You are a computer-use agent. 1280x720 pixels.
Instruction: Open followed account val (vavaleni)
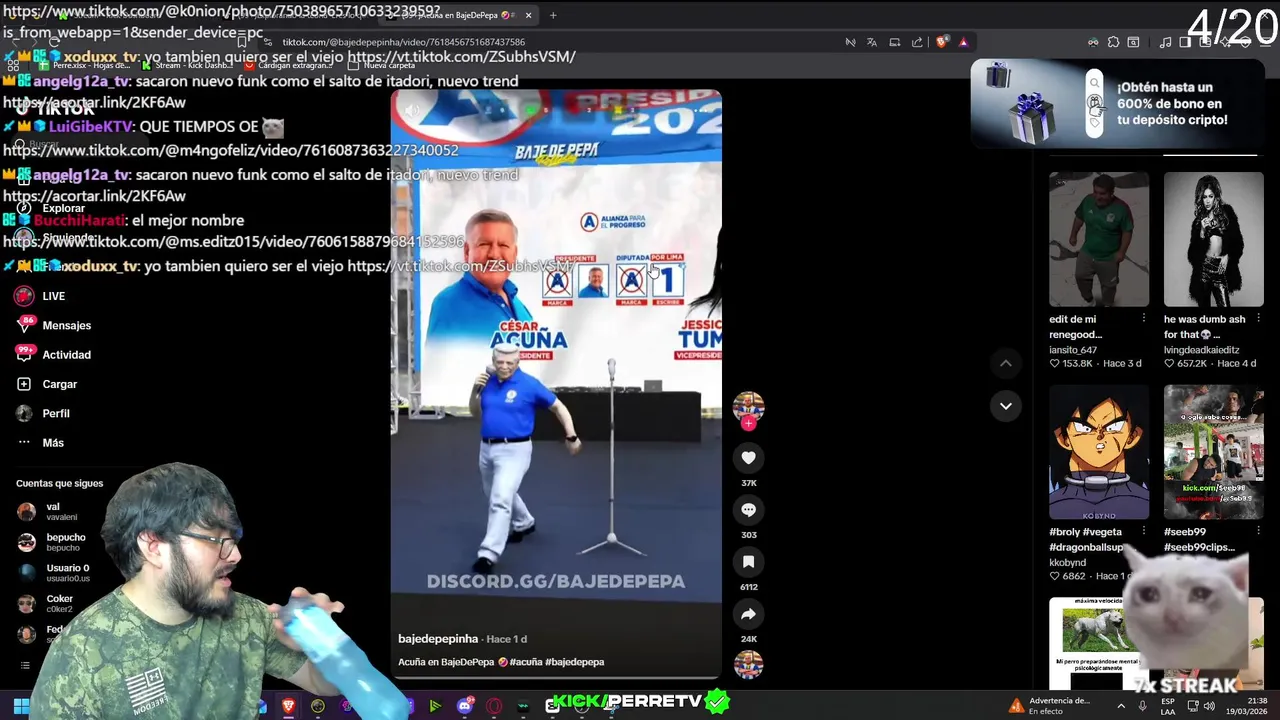pyautogui.click(x=48, y=512)
